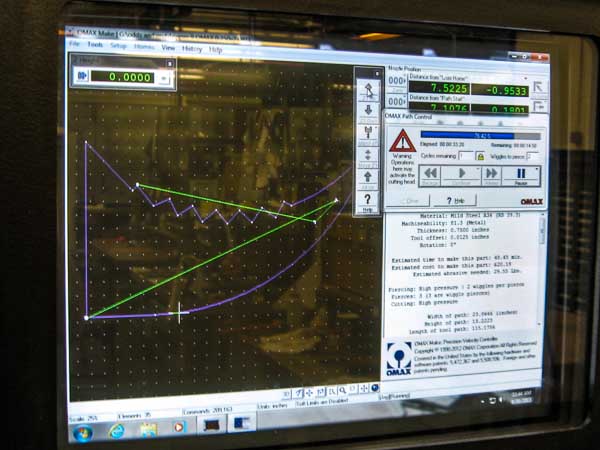Click the 7.5225 X position readout

coord(439,88)
